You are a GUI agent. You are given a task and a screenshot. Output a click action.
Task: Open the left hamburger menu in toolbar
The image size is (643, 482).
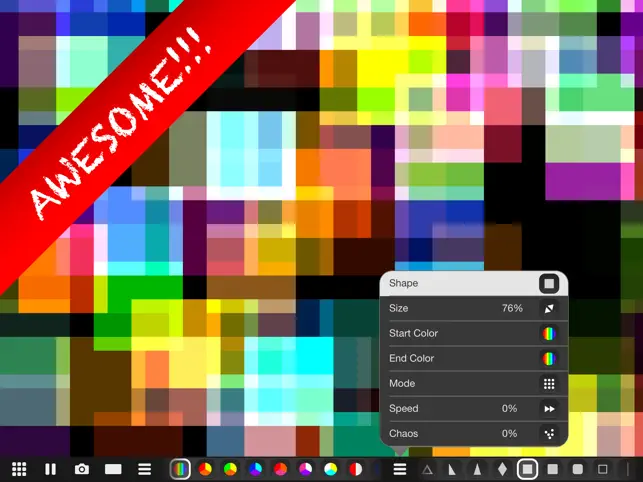pyautogui.click(x=144, y=469)
